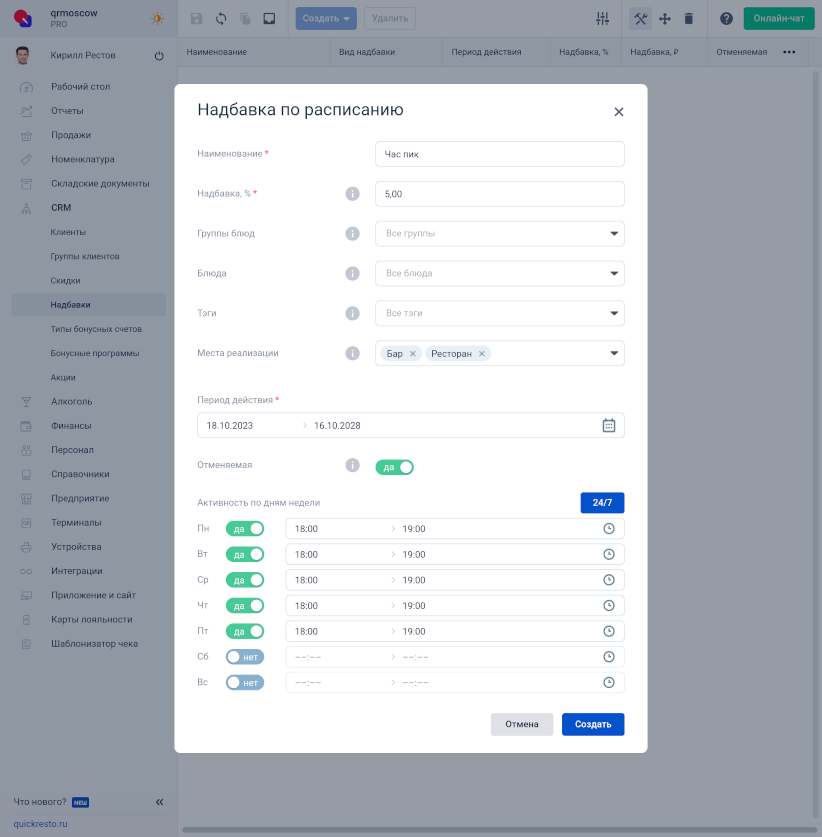822x837 pixels.
Task: Click the Наименование column header
Action: (217, 52)
